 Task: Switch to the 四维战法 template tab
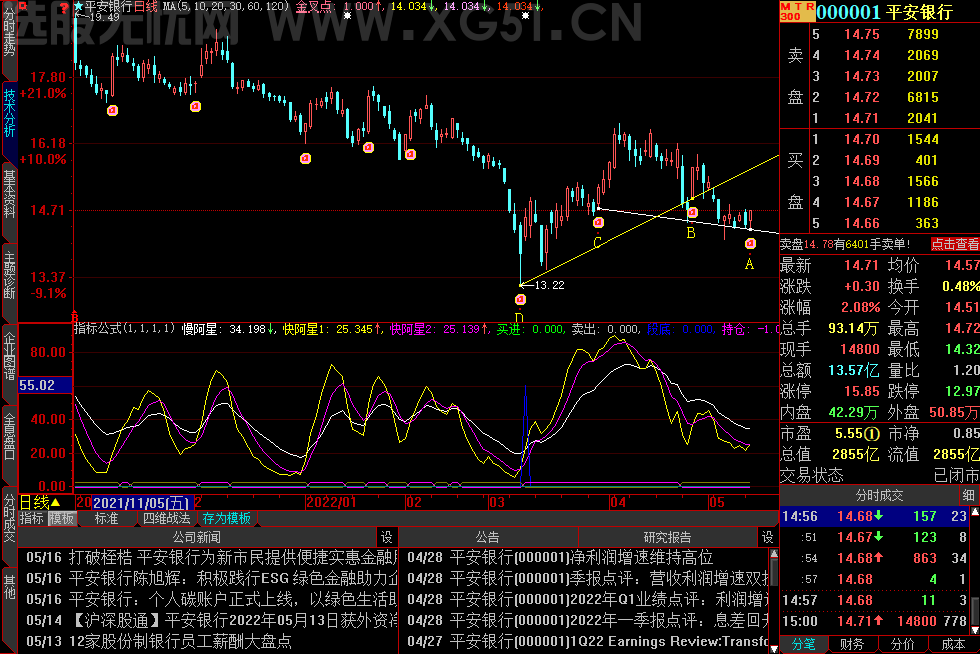tap(166, 518)
